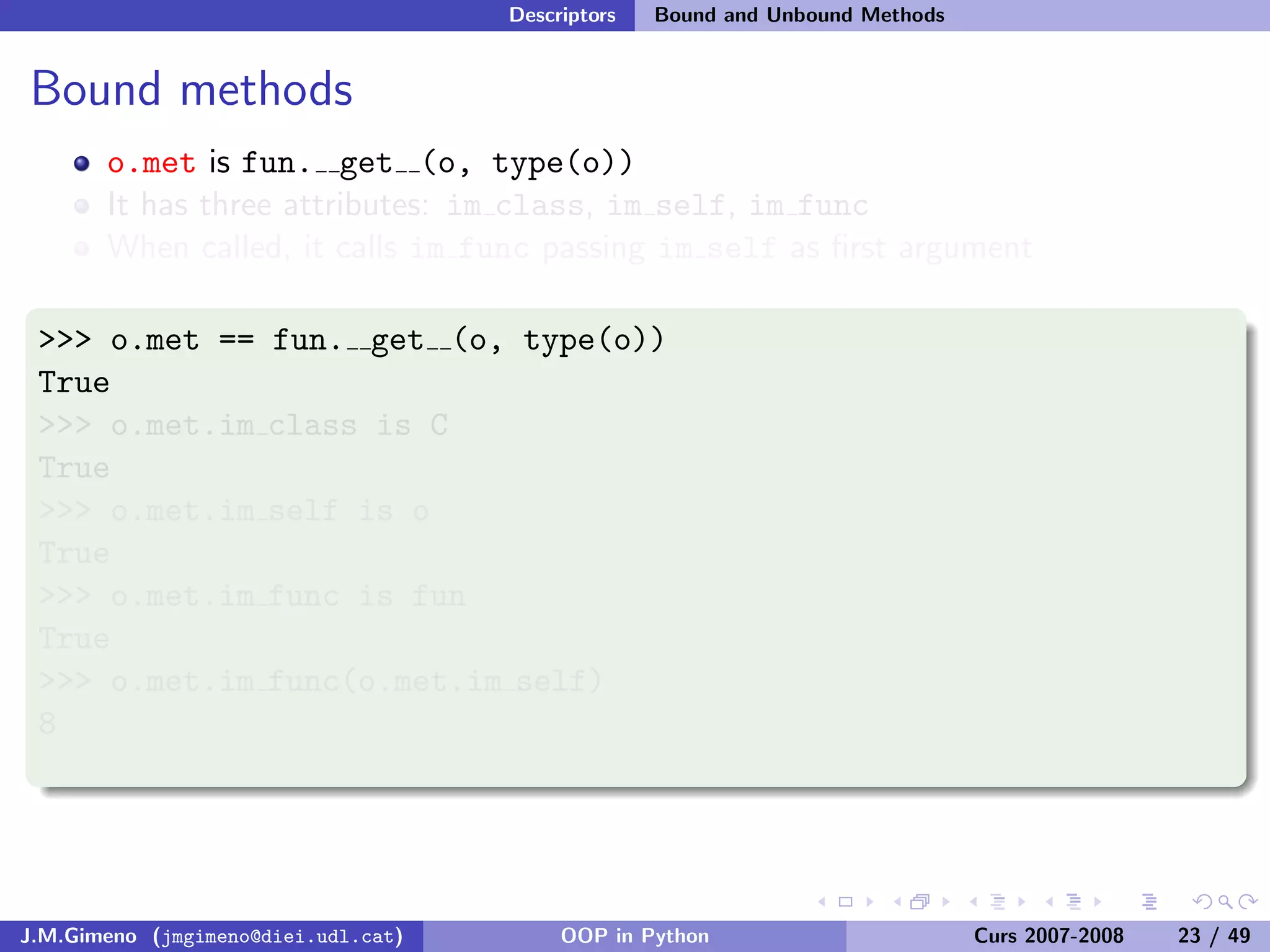Advance to the next slide with the right arrow
1270x952 pixels.
870,902
